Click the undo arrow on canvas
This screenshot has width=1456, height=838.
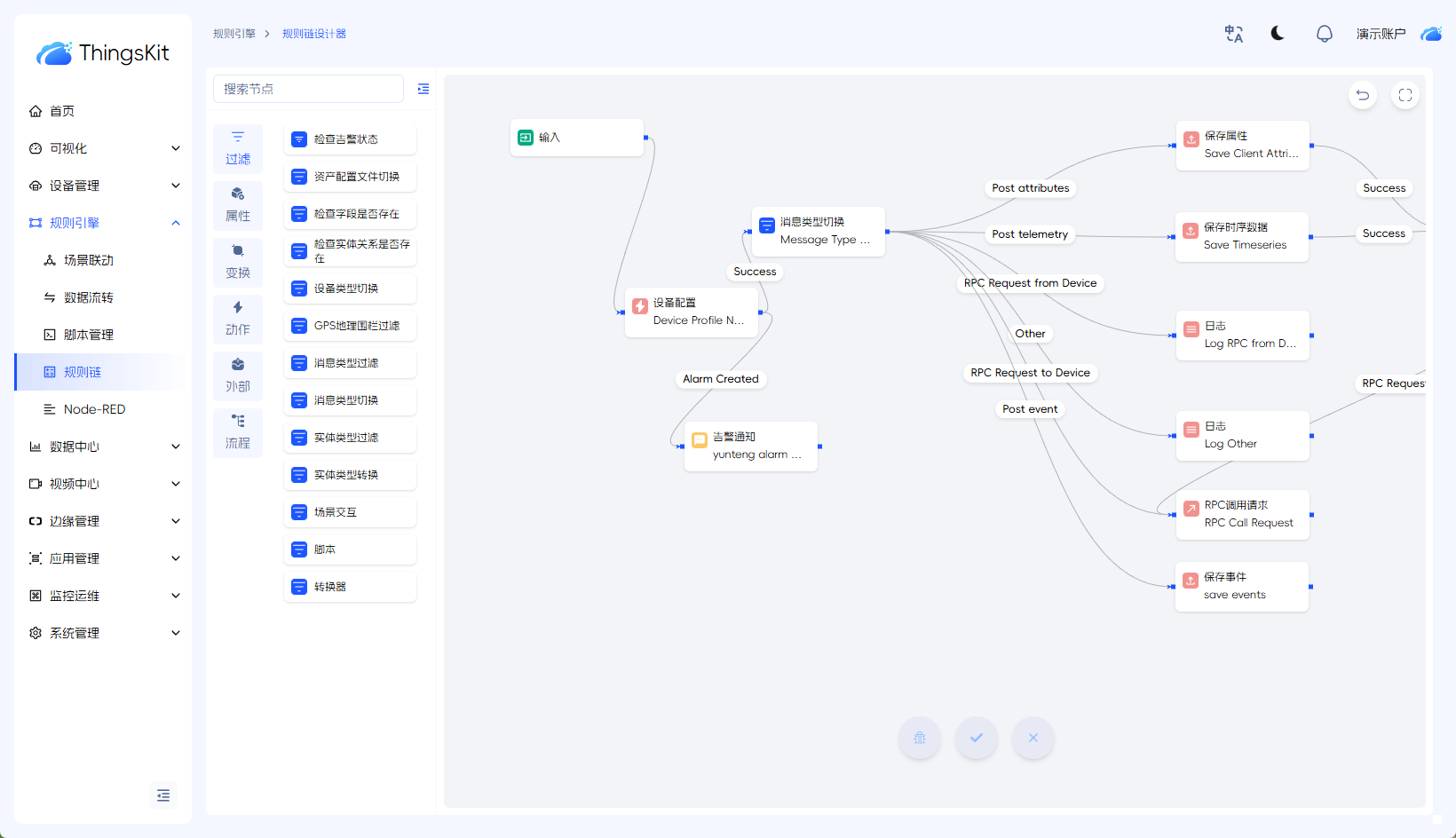coord(1363,95)
